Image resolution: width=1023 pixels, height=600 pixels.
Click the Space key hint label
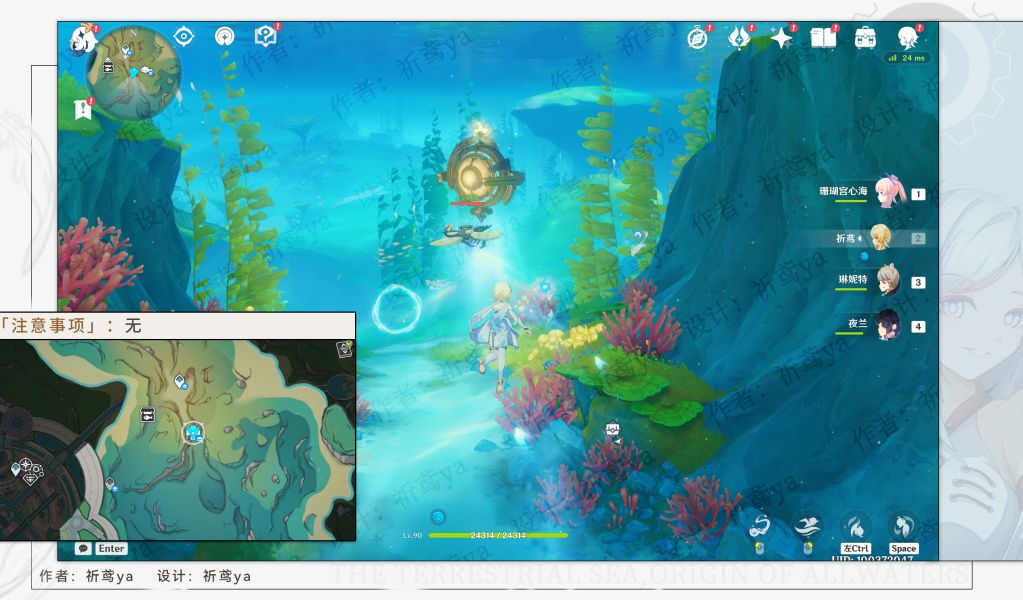tap(904, 548)
